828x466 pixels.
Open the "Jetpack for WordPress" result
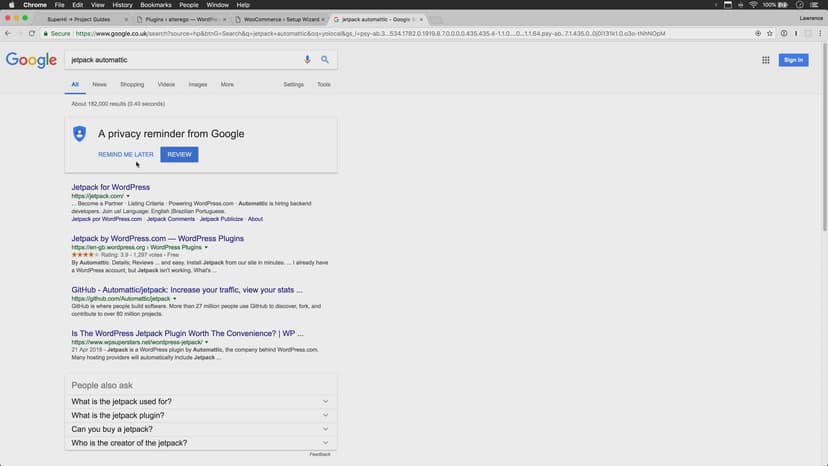(x=110, y=187)
